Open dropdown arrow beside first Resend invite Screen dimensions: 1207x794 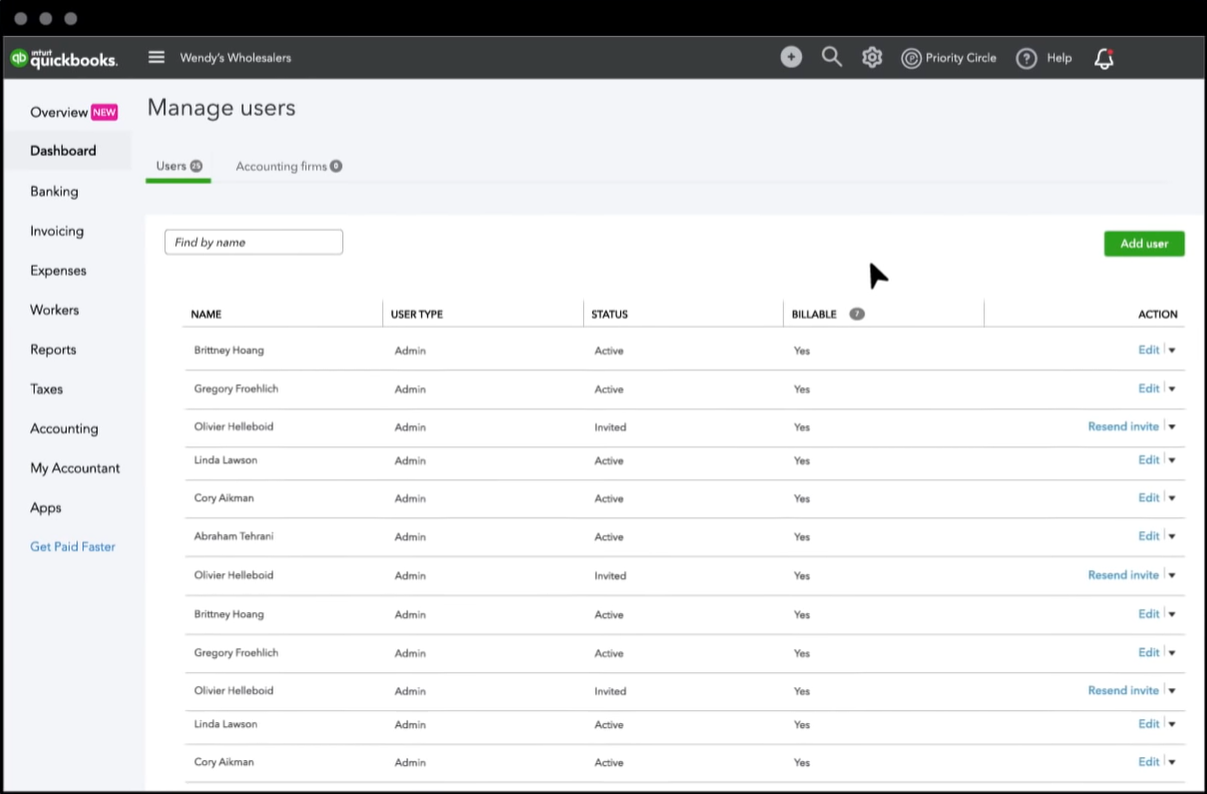pos(1172,427)
